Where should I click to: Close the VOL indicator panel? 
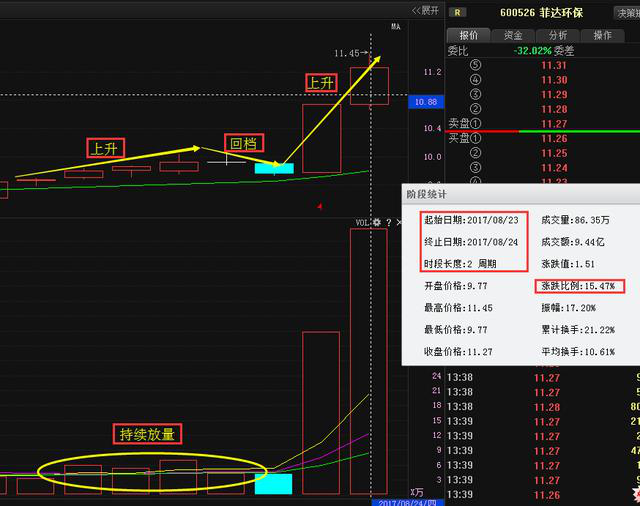click(x=397, y=222)
